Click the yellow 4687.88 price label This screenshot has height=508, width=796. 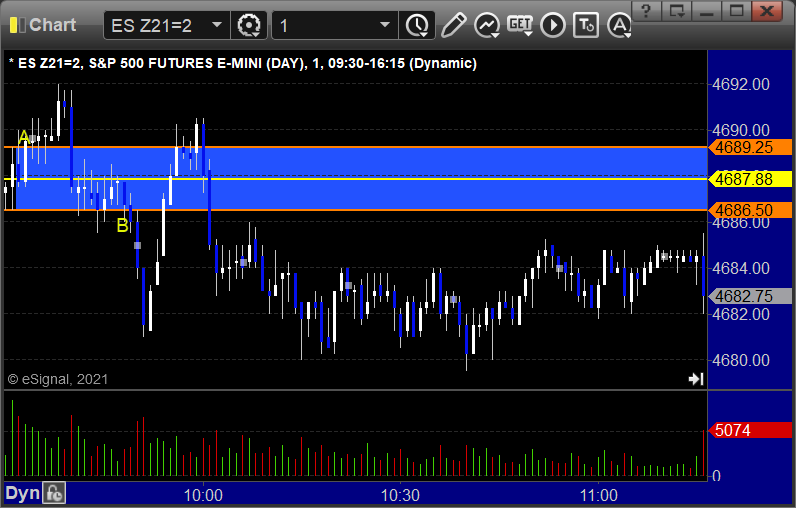pos(750,179)
